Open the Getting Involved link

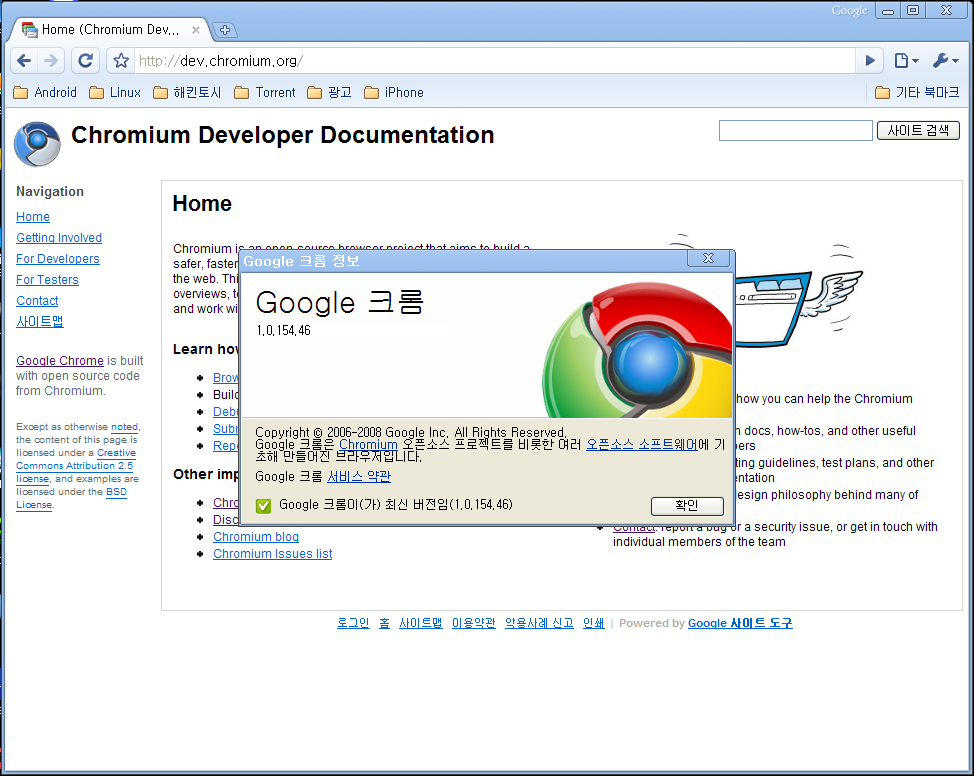coord(59,238)
